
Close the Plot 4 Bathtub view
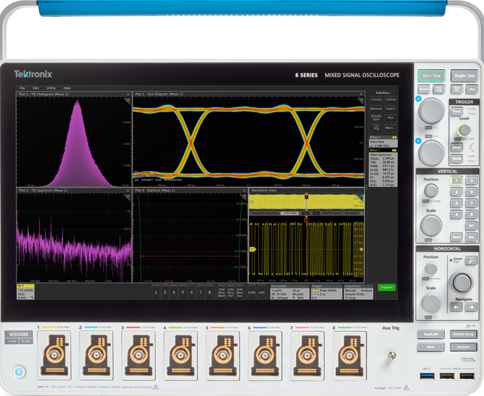pyautogui.click(x=244, y=190)
